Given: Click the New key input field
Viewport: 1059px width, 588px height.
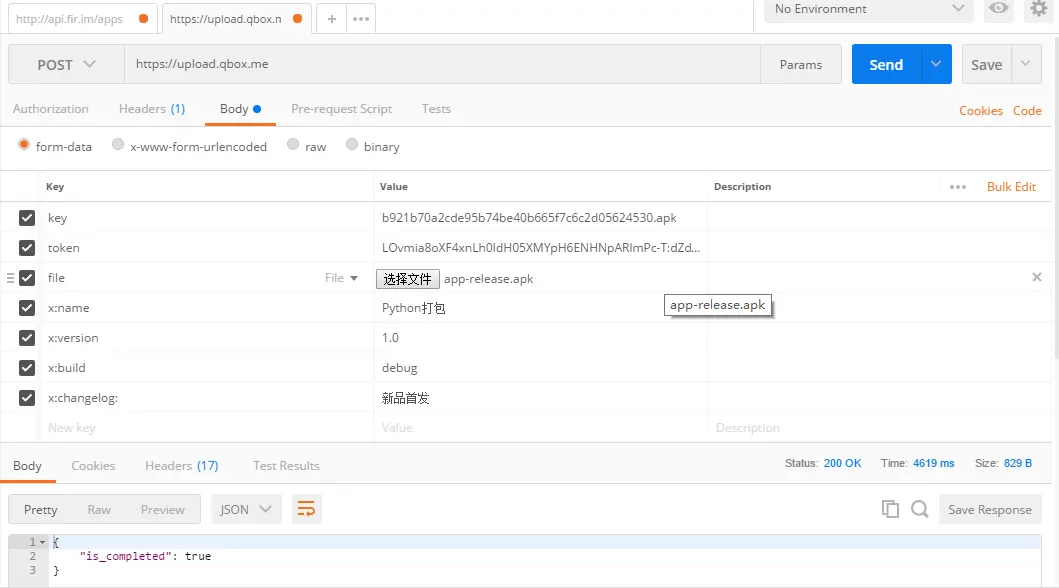Looking at the screenshot, I should coord(206,427).
